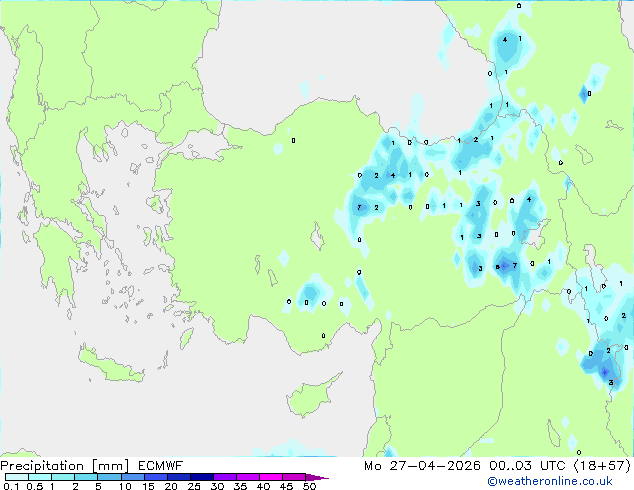Click the '35' legend scale label
This screenshot has height=490, width=634.
[240, 486]
